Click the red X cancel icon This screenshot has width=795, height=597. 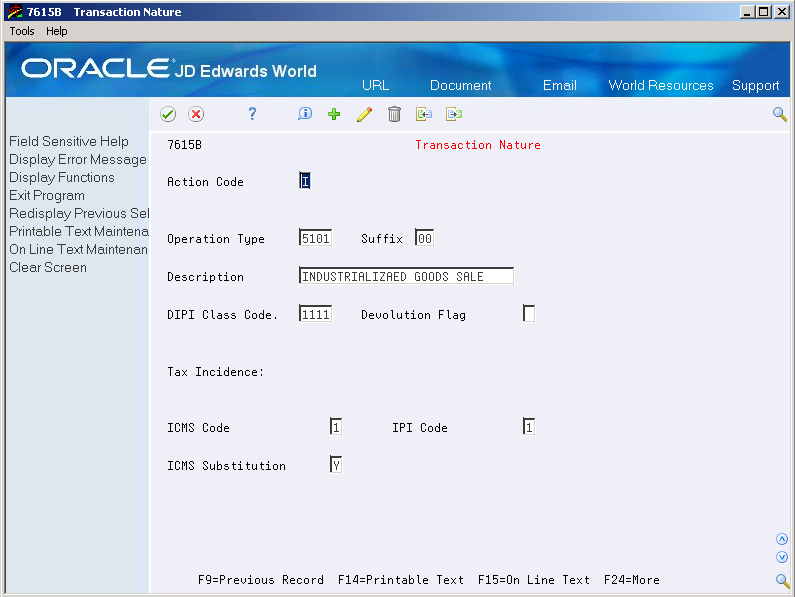pyautogui.click(x=196, y=114)
